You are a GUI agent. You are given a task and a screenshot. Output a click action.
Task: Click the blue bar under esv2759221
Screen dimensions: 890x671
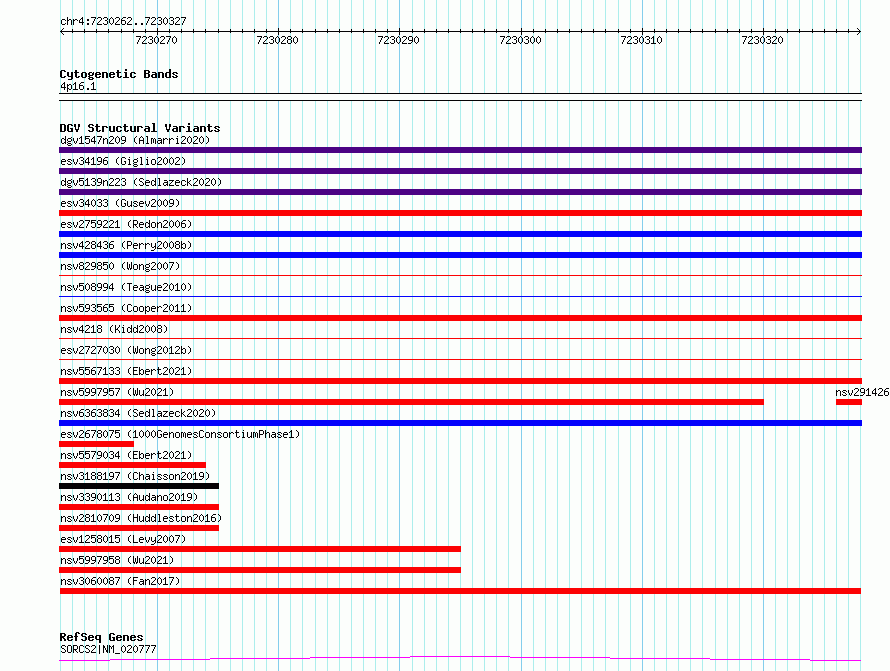[x=460, y=234]
